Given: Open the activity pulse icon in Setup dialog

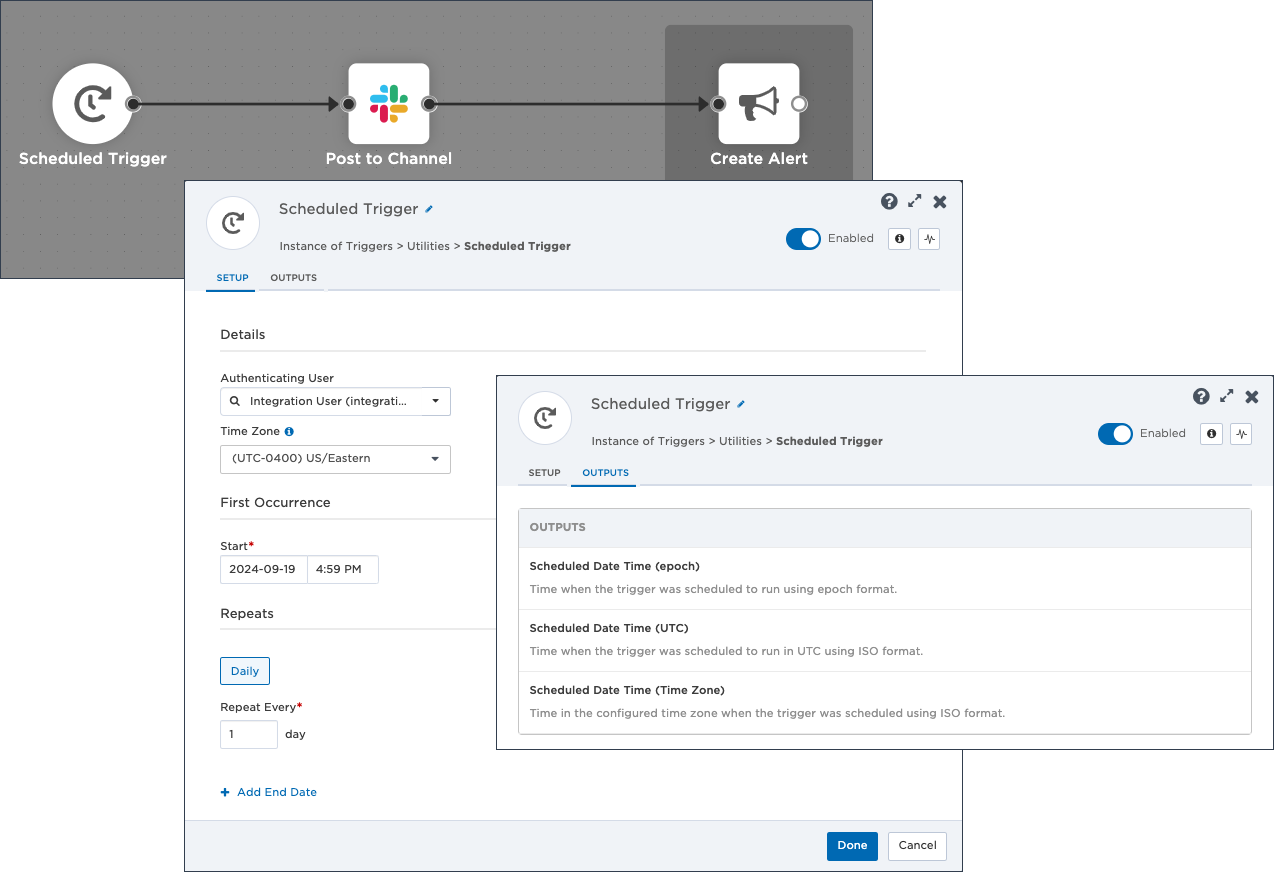Looking at the screenshot, I should tap(929, 239).
